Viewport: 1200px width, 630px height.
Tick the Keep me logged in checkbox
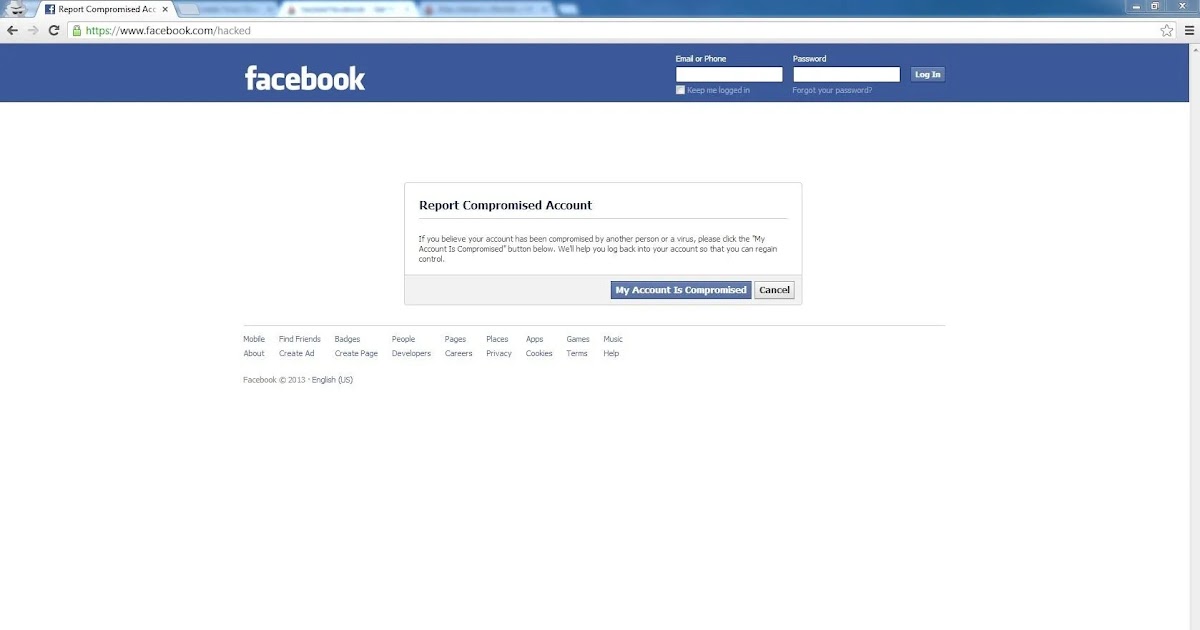(681, 90)
